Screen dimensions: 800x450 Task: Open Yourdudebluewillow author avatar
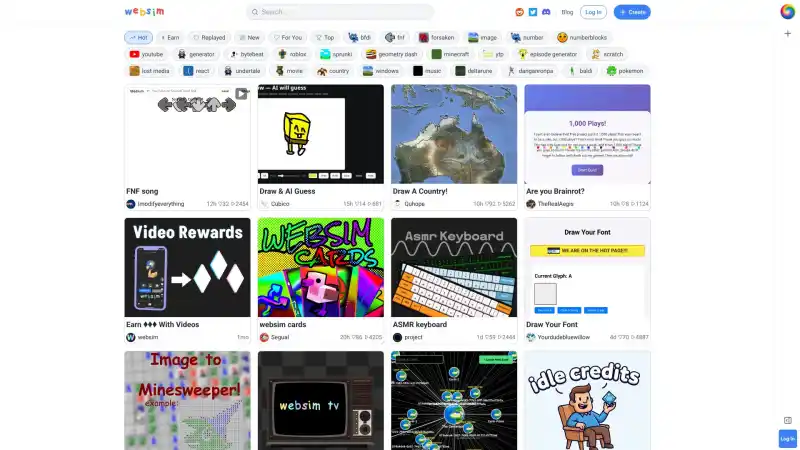pos(531,337)
